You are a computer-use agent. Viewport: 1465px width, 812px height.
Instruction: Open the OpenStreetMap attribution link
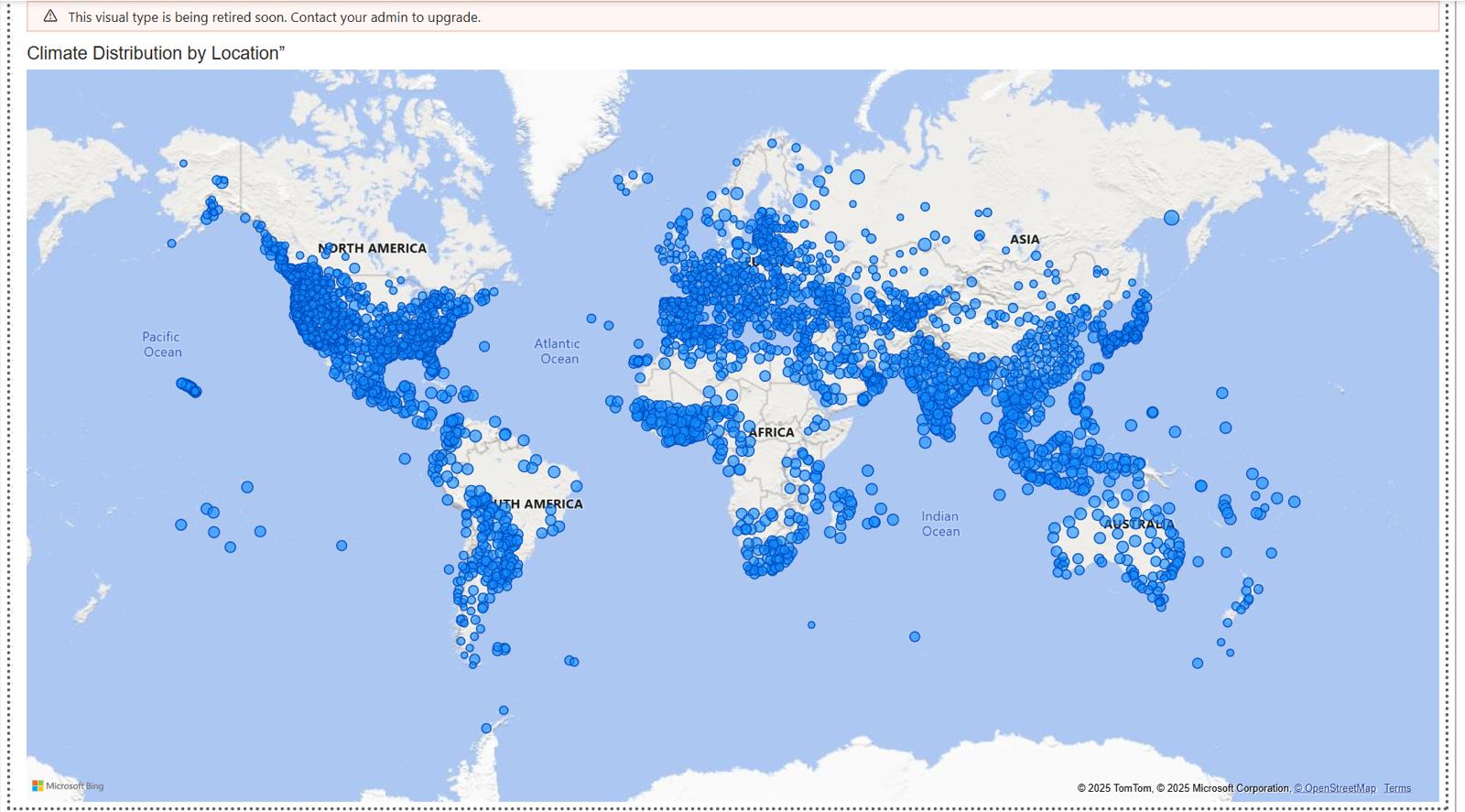1335,788
